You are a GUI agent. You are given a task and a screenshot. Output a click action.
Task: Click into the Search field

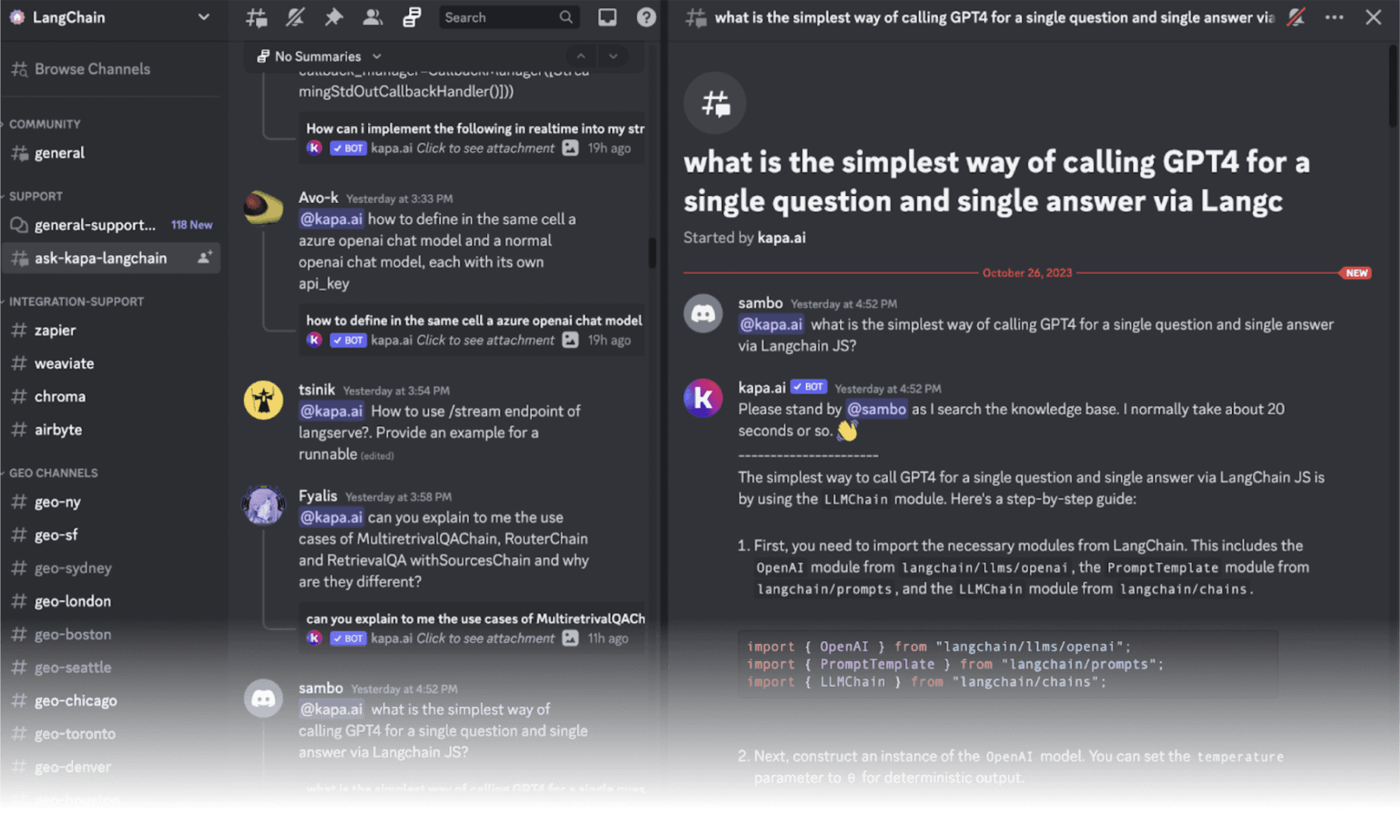pos(509,17)
